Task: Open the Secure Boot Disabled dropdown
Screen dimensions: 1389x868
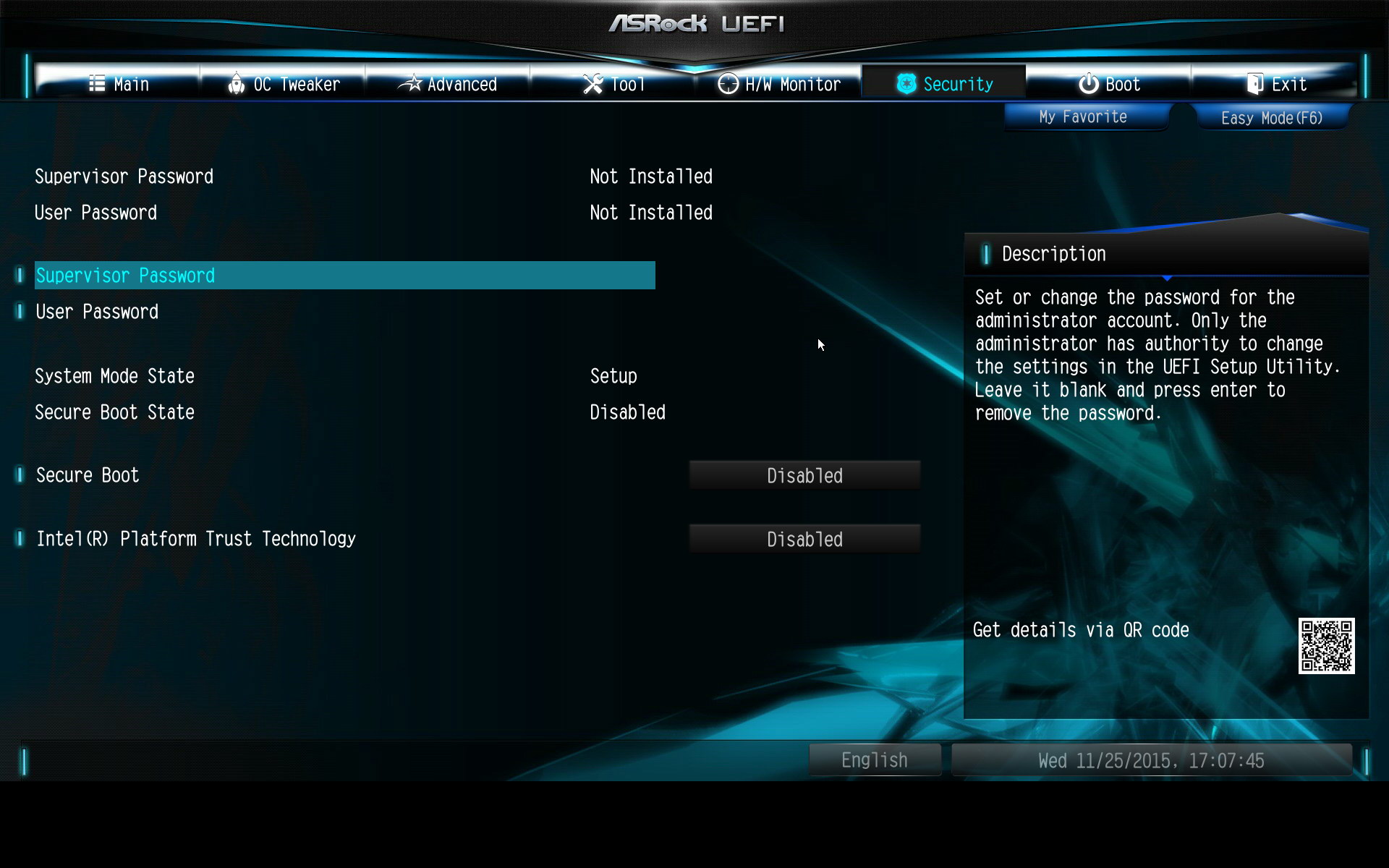Action: coord(804,475)
